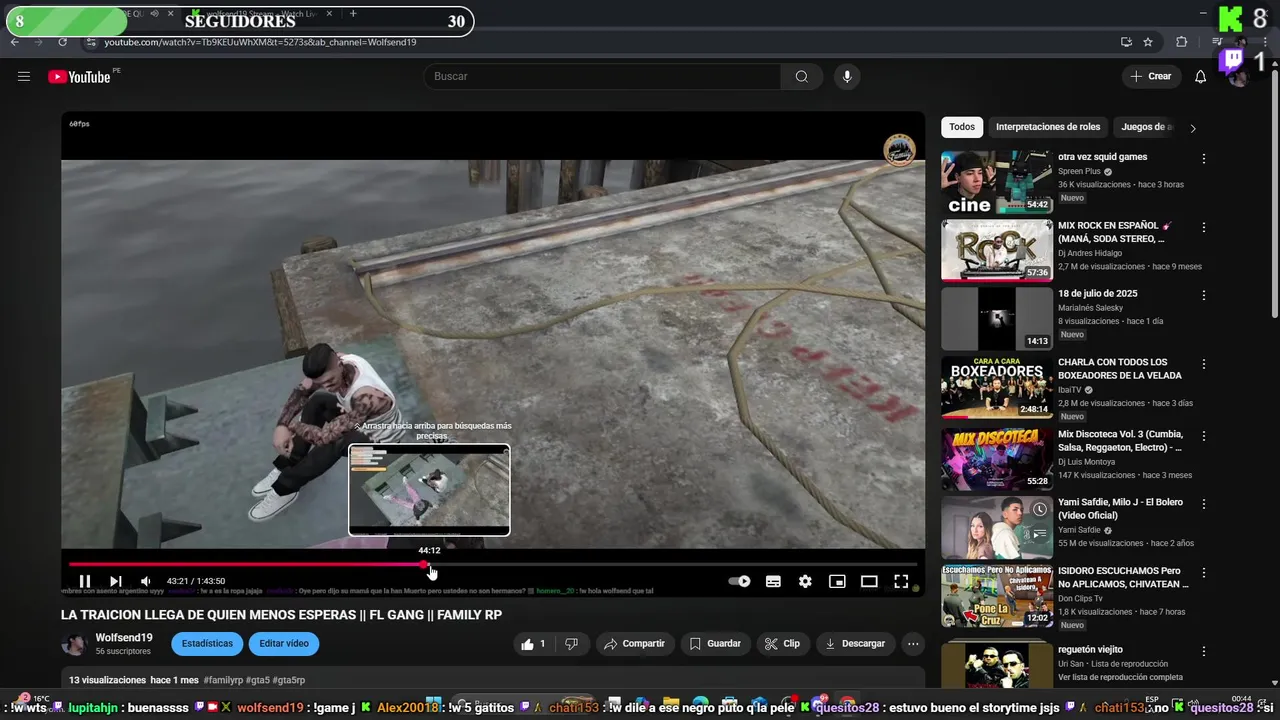The height and width of the screenshot is (720, 1280).
Task: Click Wolfsend19 channel avatar
Action: (74, 644)
